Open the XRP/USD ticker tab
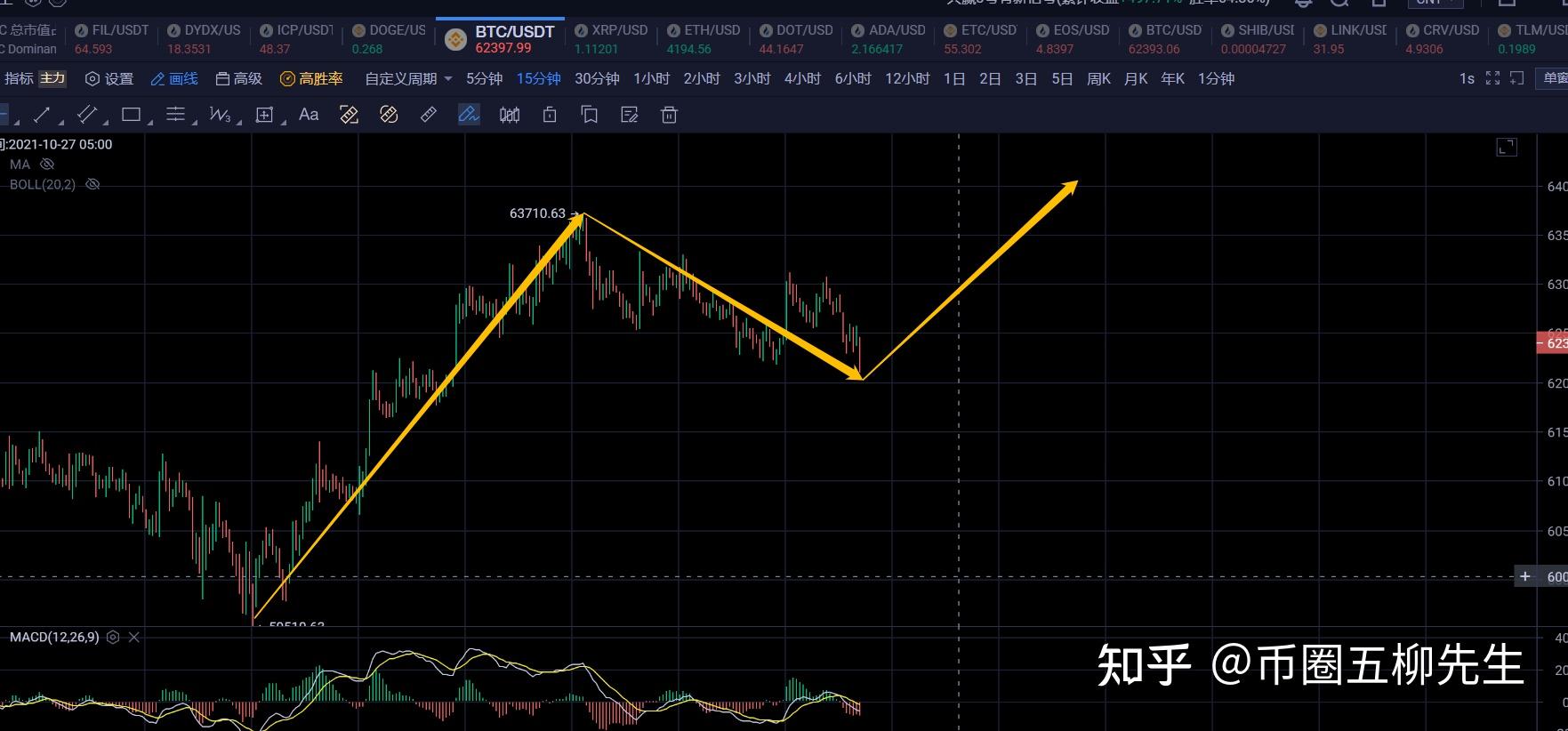The width and height of the screenshot is (1568, 731). tap(611, 39)
